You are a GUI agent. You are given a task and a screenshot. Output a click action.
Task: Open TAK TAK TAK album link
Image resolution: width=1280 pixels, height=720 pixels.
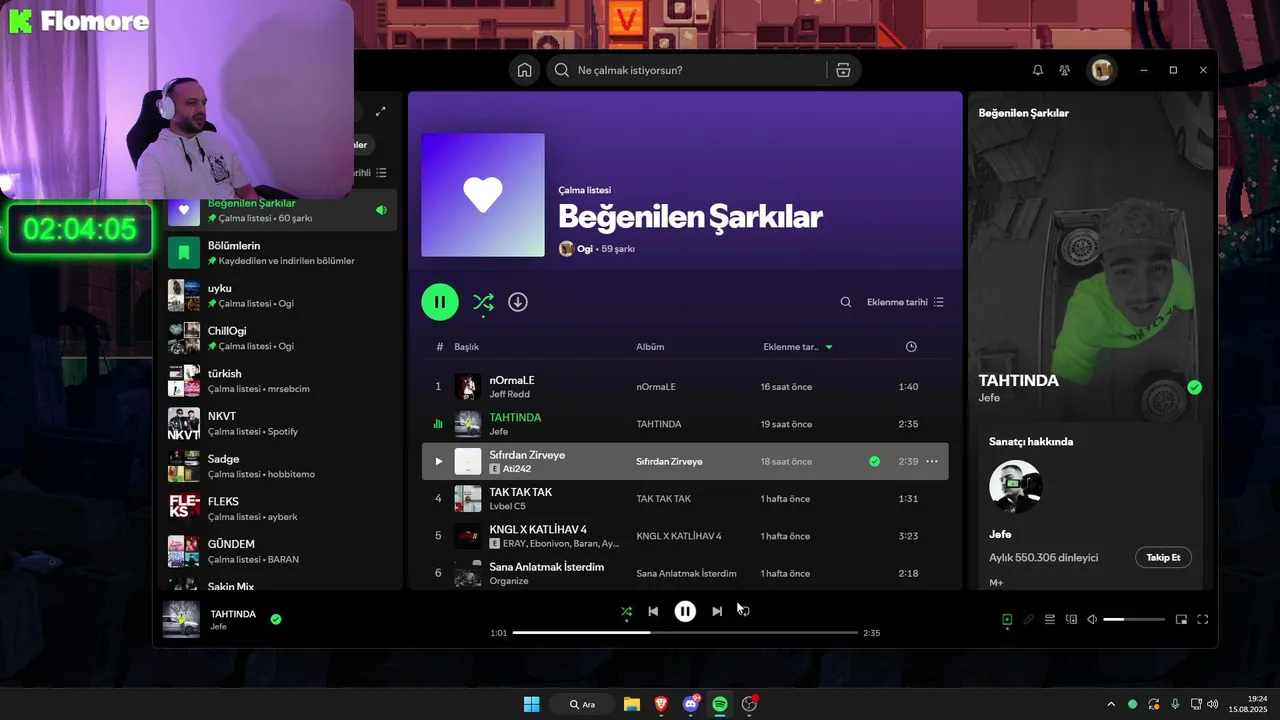[664, 498]
